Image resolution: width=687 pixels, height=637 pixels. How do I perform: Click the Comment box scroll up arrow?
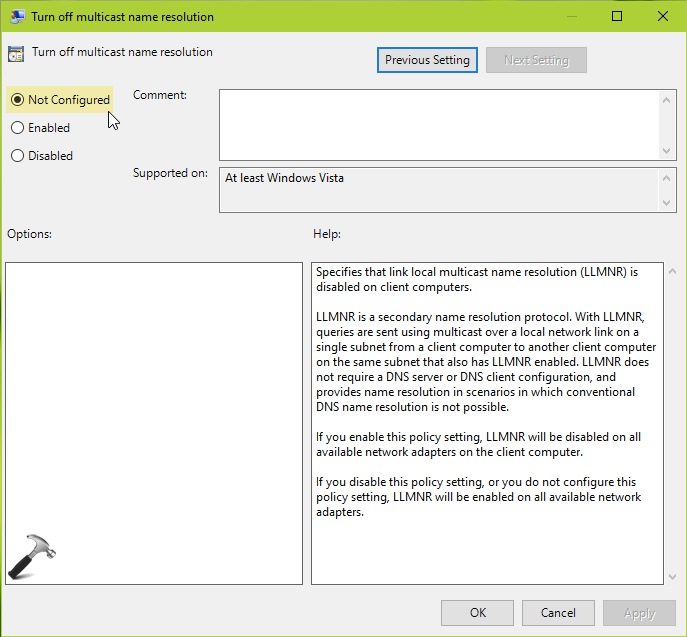click(666, 100)
